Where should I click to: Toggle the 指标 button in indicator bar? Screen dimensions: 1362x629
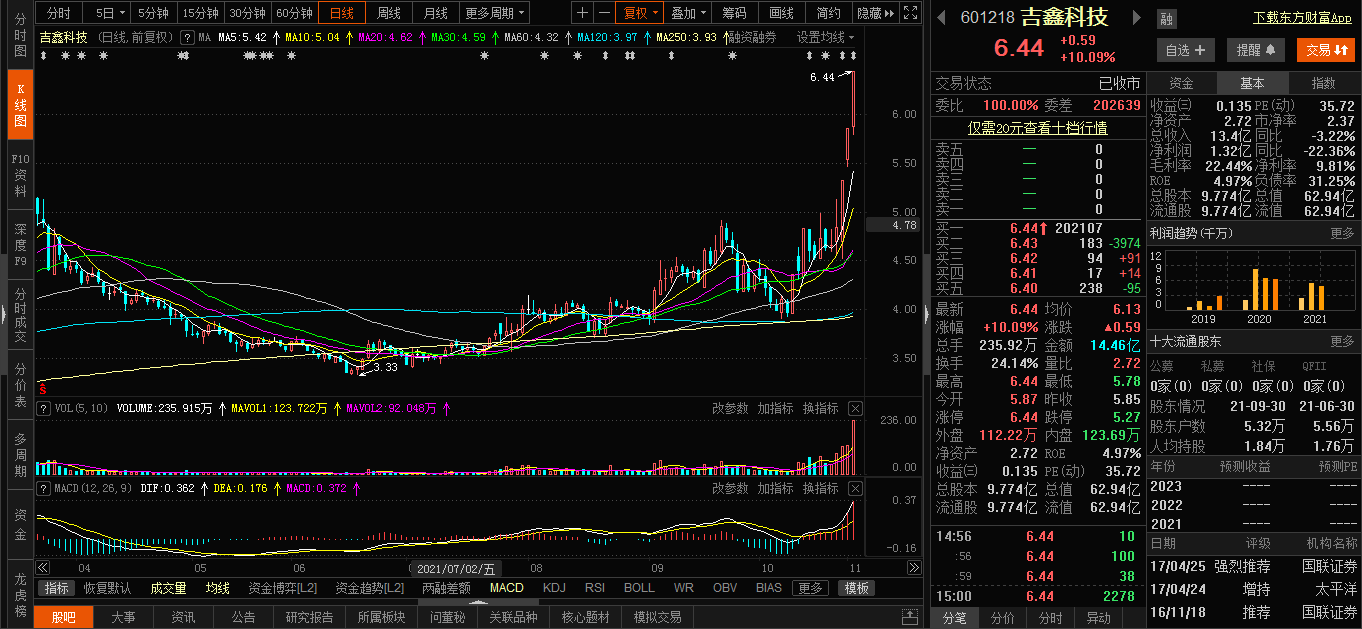57,588
